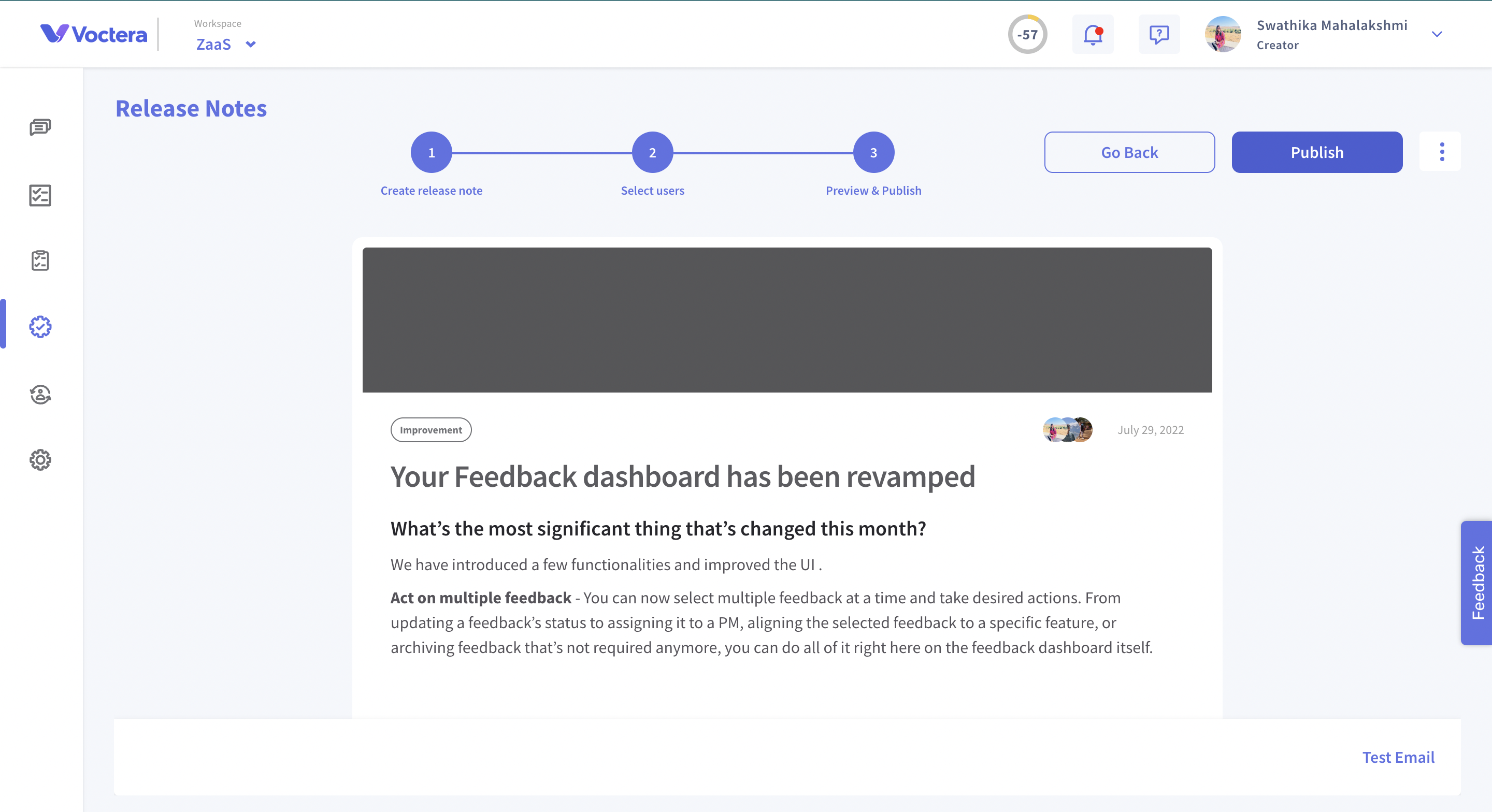The image size is (1492, 812).
Task: Open the three-dot more options menu
Action: [x=1442, y=152]
